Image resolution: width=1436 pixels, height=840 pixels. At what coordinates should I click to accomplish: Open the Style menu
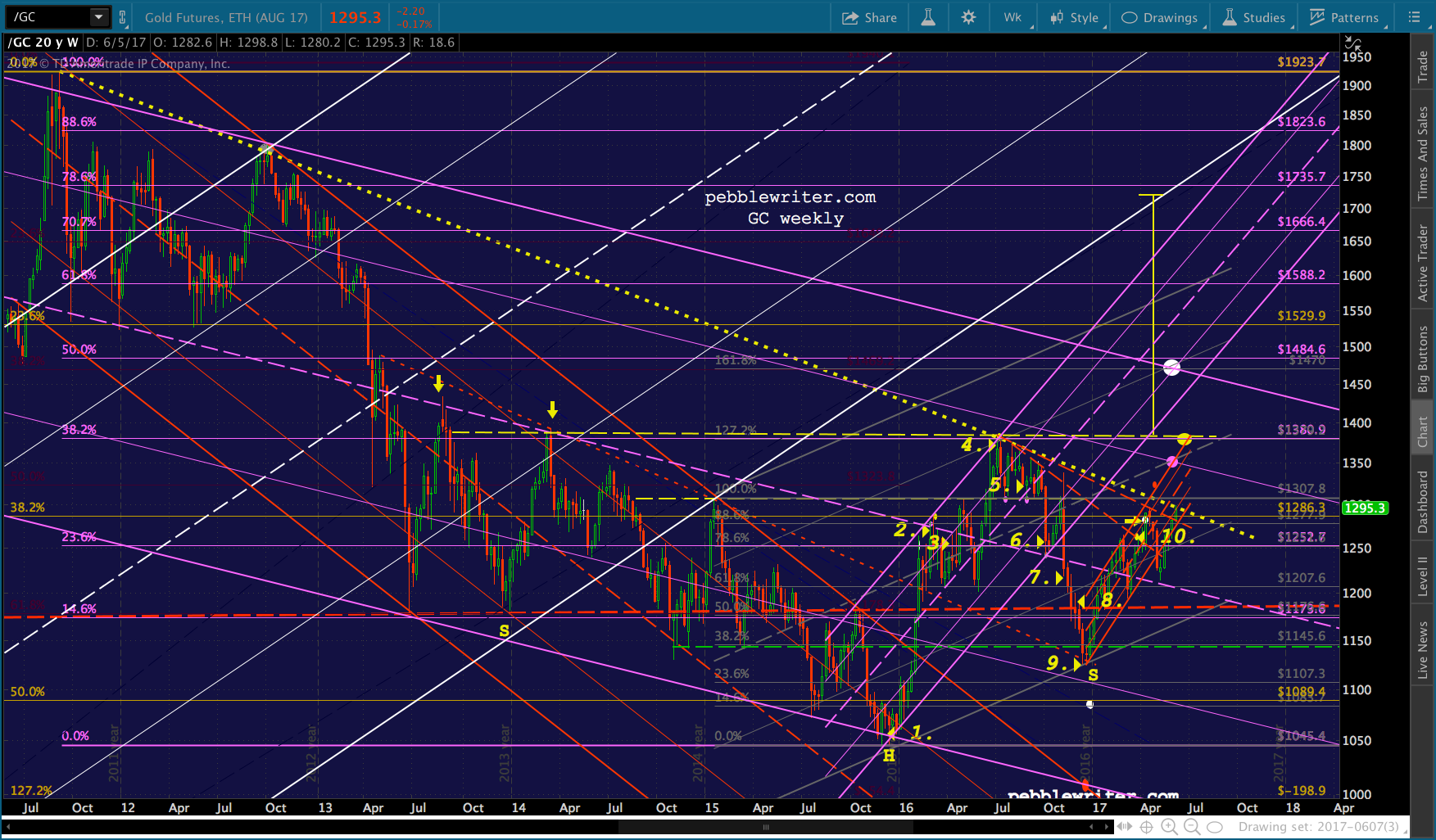pyautogui.click(x=1075, y=17)
